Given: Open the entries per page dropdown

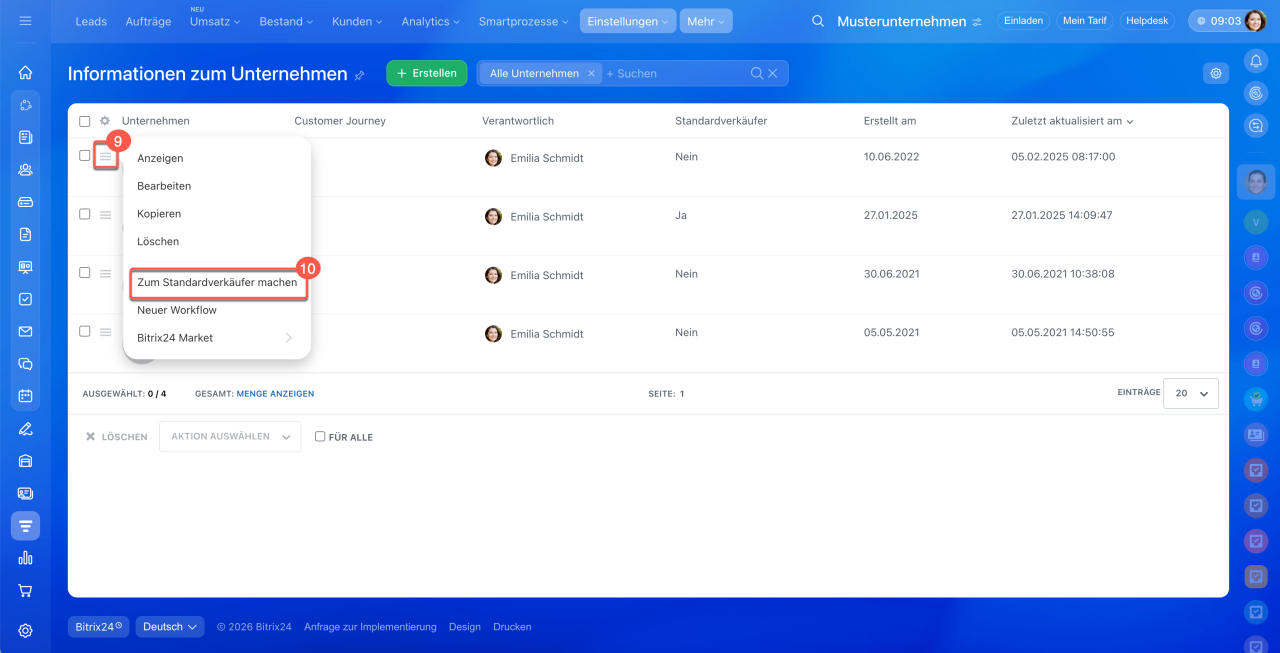Looking at the screenshot, I should pos(1190,394).
